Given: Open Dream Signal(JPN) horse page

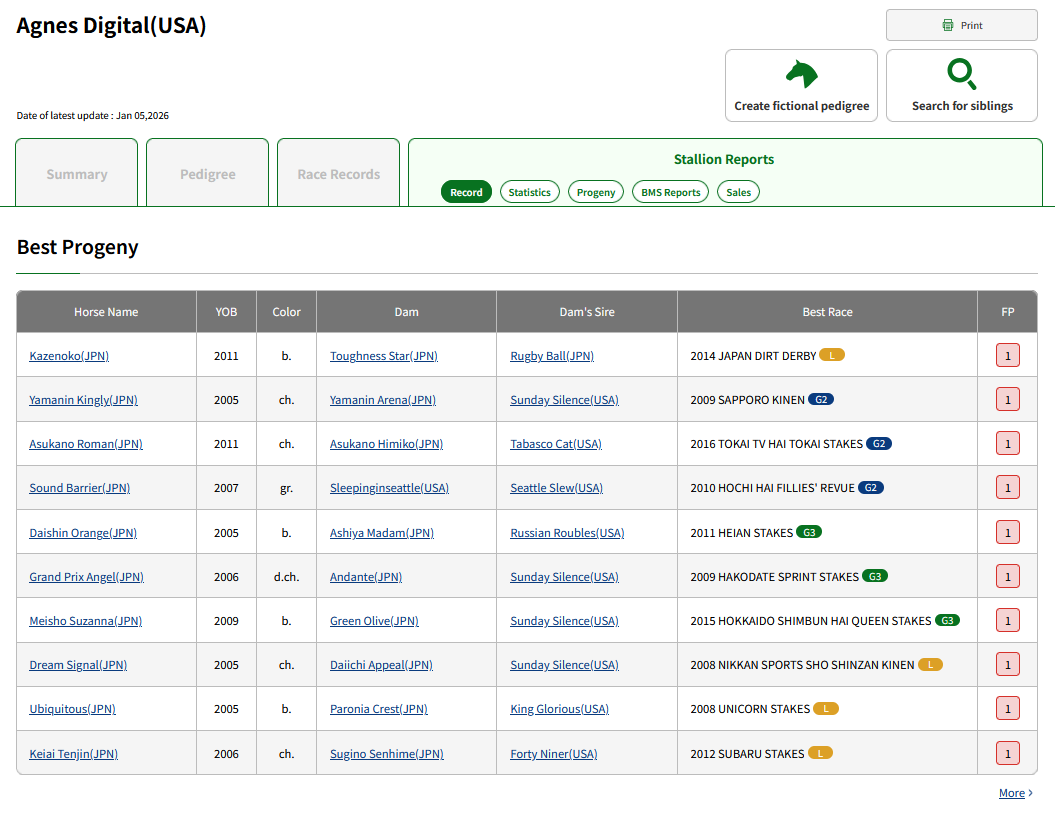Looking at the screenshot, I should point(78,665).
